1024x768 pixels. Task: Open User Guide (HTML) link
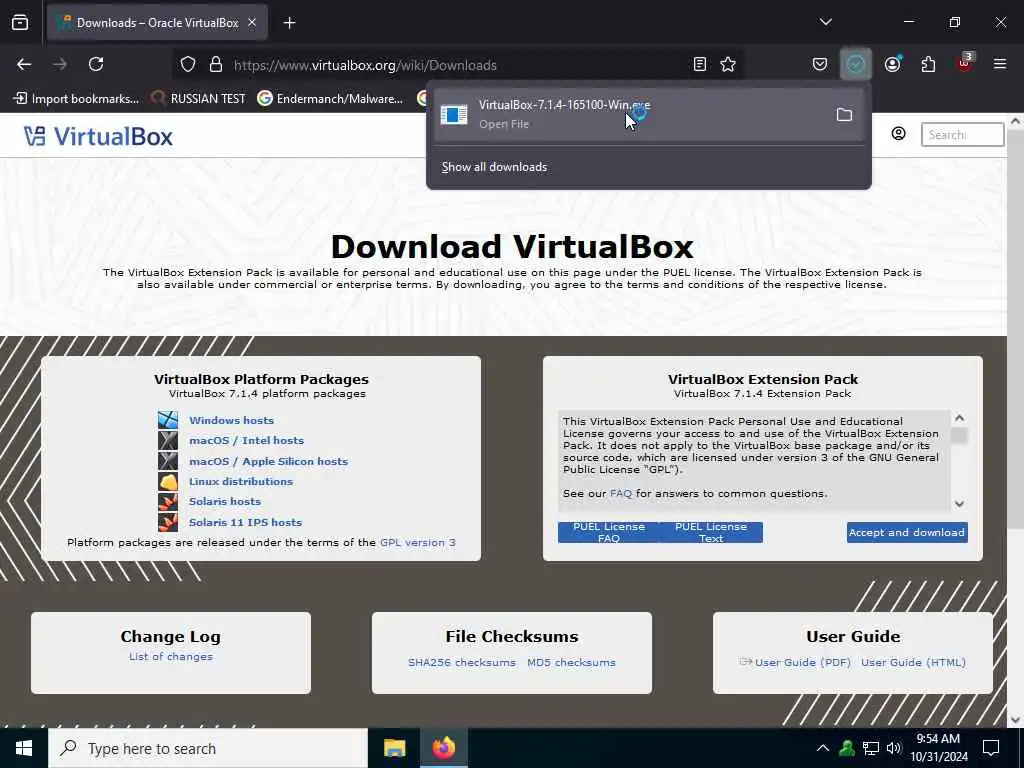(913, 663)
